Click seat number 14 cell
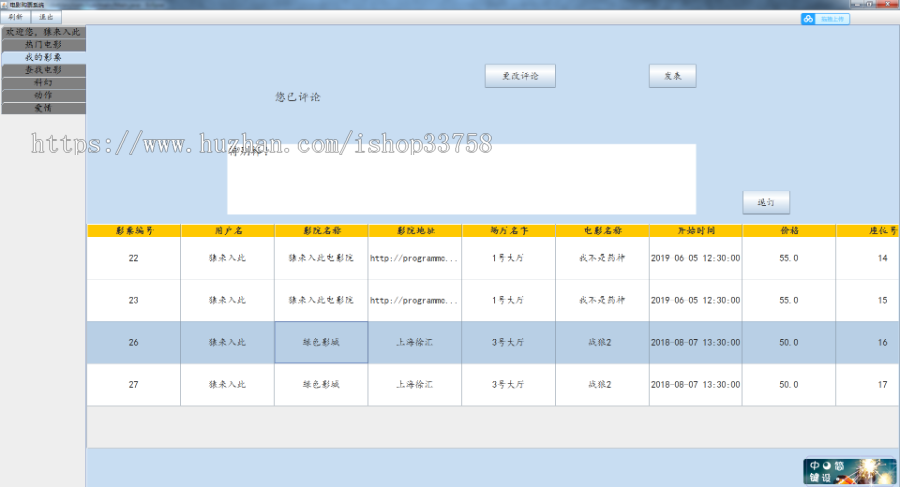 point(868,258)
